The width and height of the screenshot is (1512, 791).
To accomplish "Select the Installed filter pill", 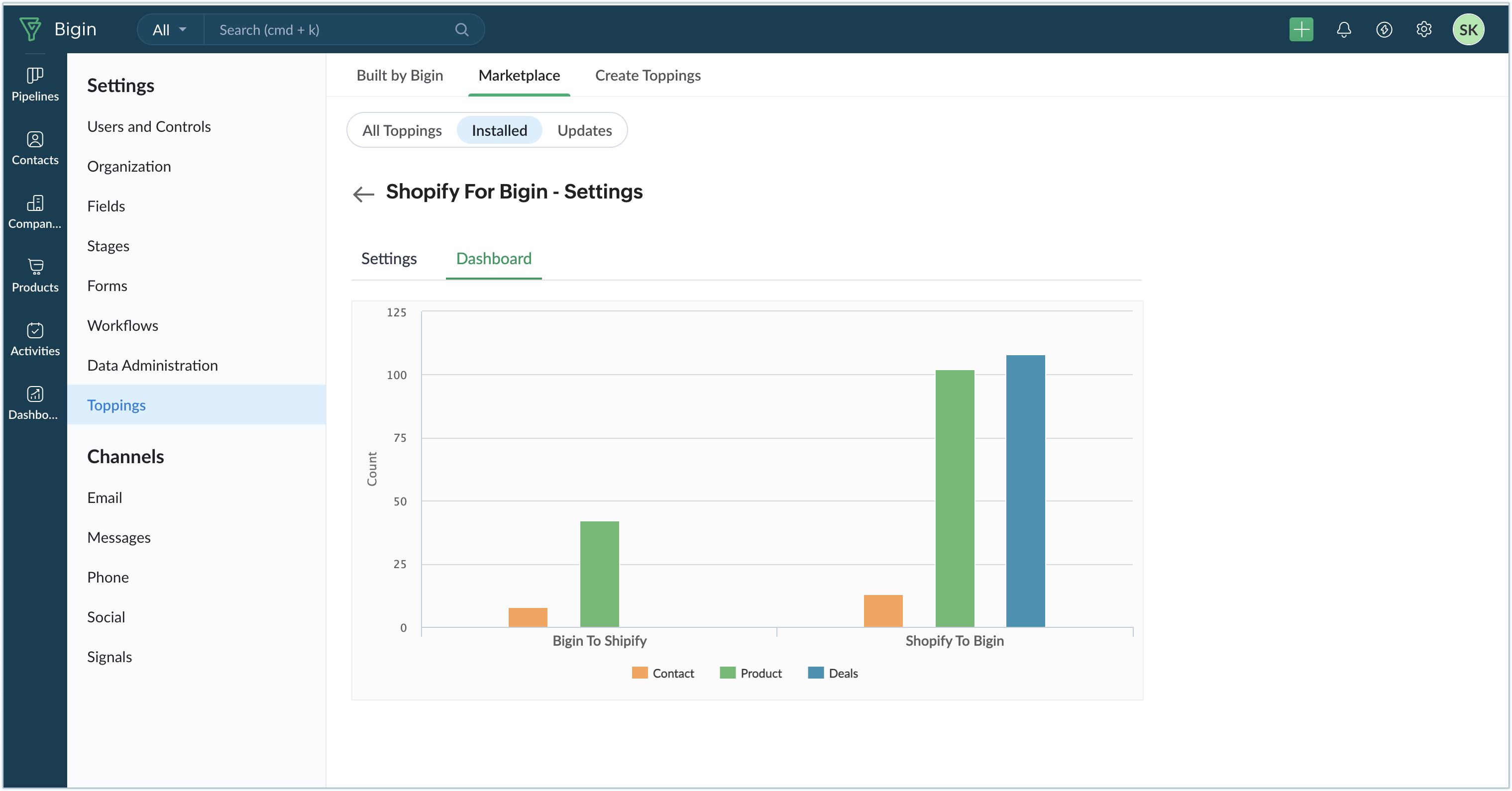I will [x=500, y=130].
